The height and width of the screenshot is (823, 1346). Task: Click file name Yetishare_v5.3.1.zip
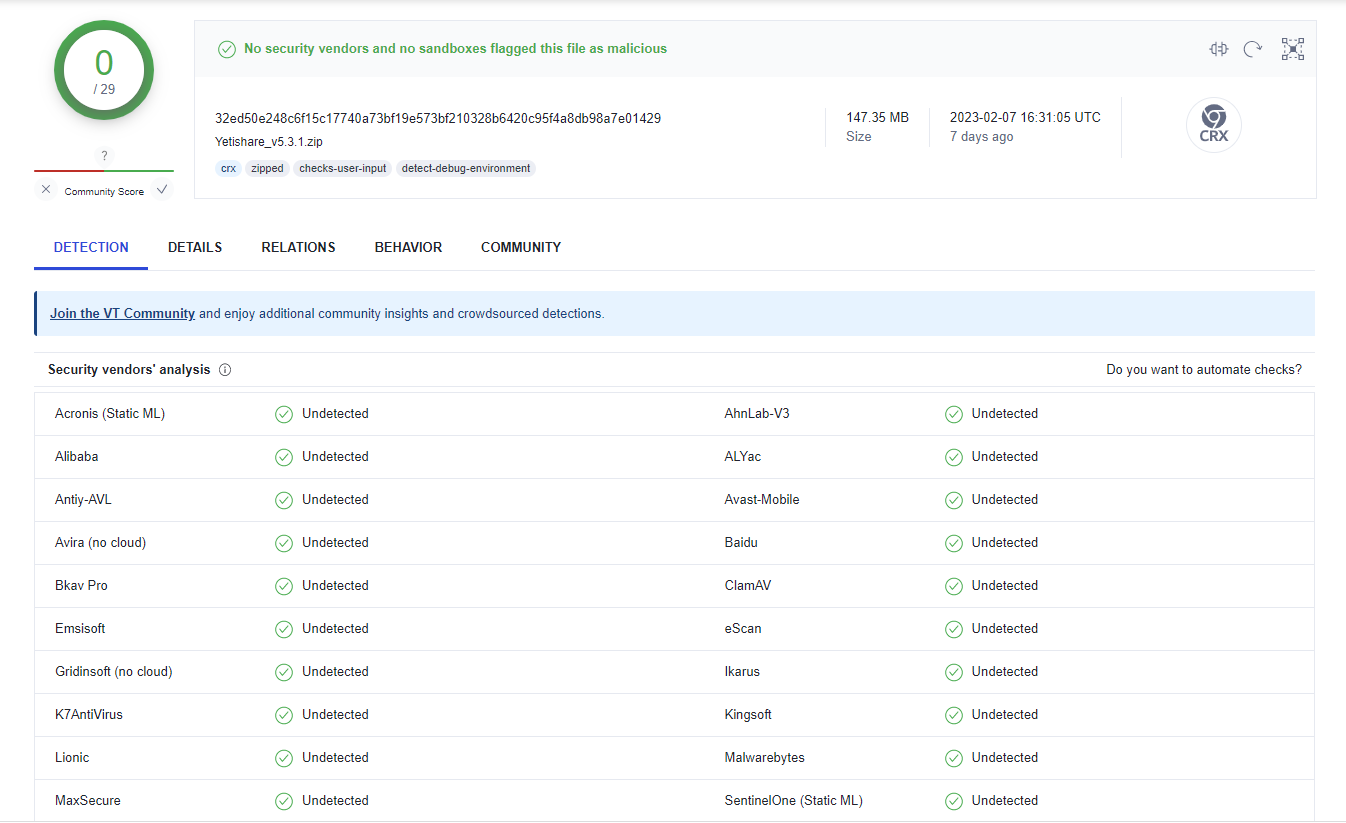point(269,142)
